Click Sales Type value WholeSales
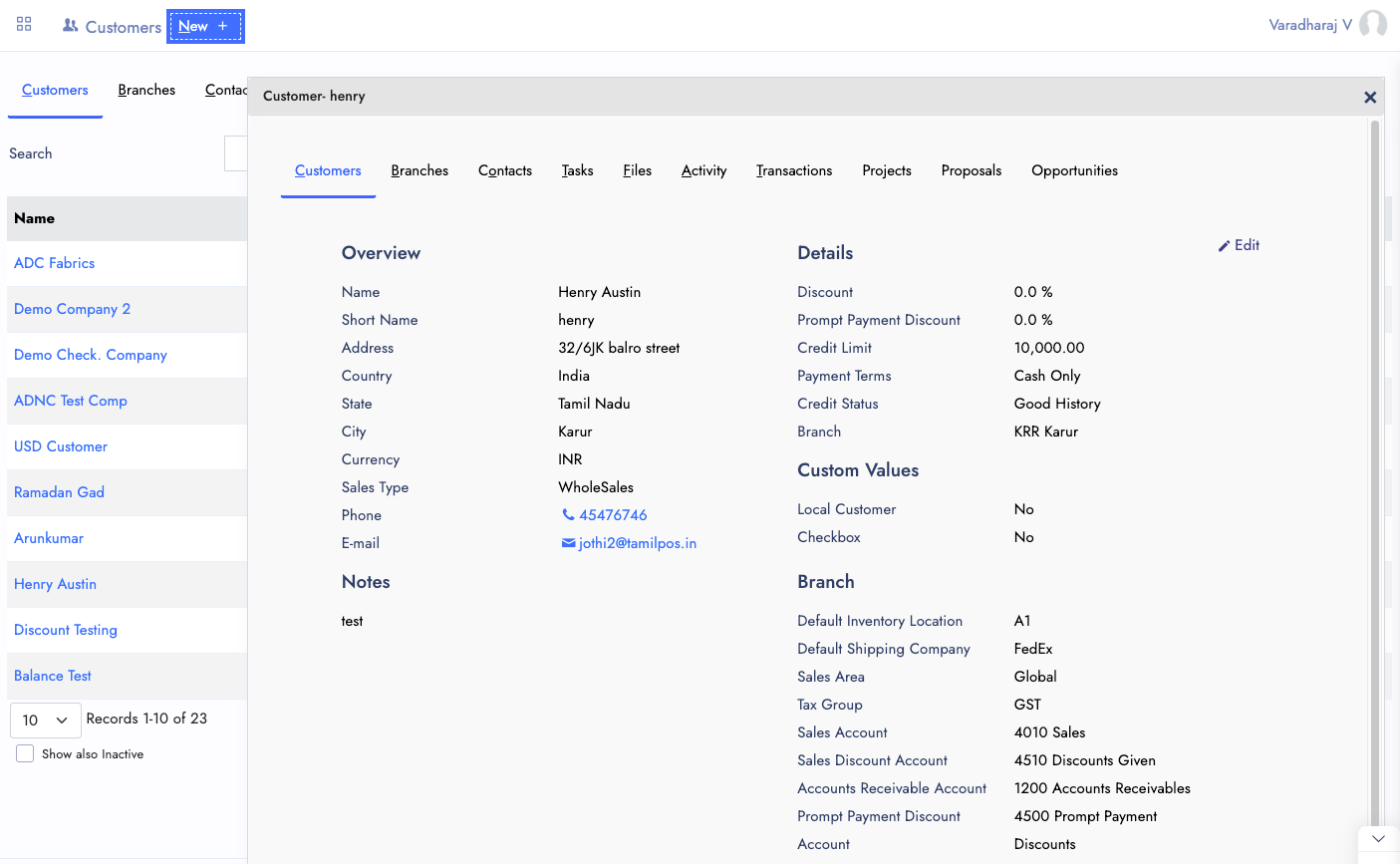Viewport: 1400px width, 864px height. pyautogui.click(x=596, y=487)
